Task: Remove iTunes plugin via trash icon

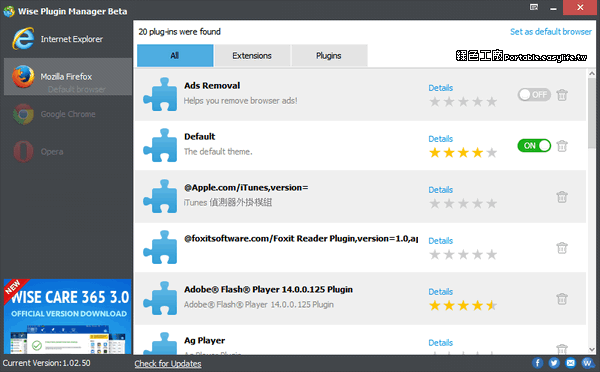Action: pyautogui.click(x=562, y=197)
